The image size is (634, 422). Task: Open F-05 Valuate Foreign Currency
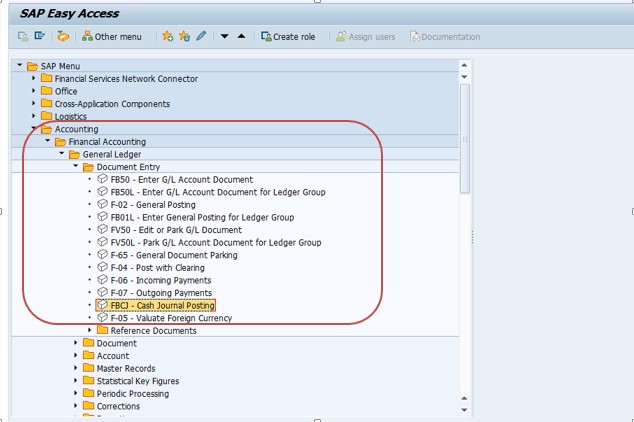[171, 318]
